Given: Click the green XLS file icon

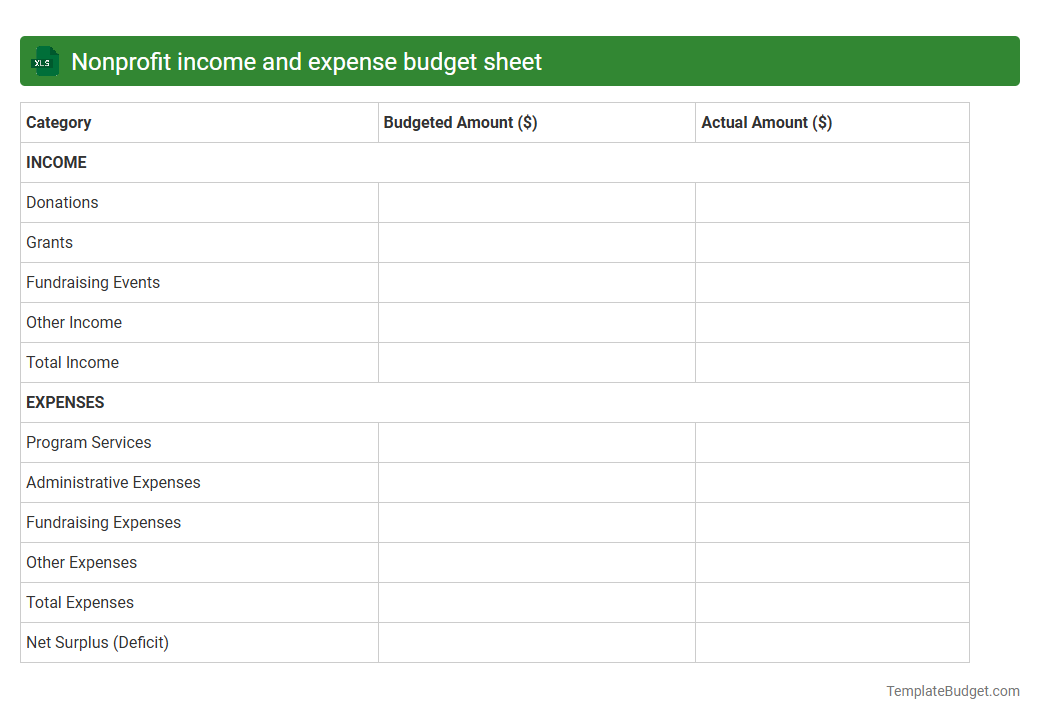Looking at the screenshot, I should pyautogui.click(x=44, y=61).
